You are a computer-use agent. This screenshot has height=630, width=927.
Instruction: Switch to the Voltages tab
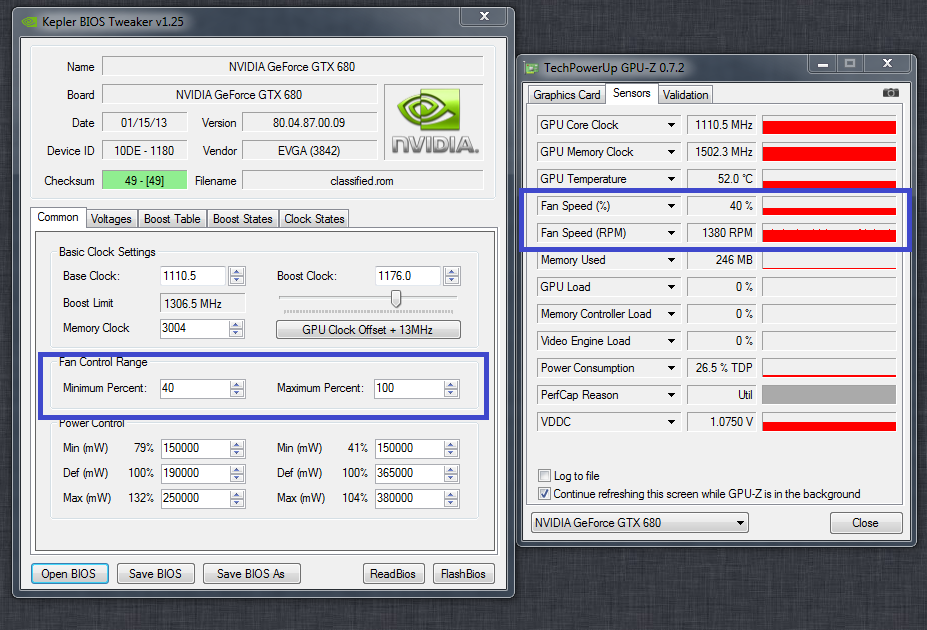point(111,219)
